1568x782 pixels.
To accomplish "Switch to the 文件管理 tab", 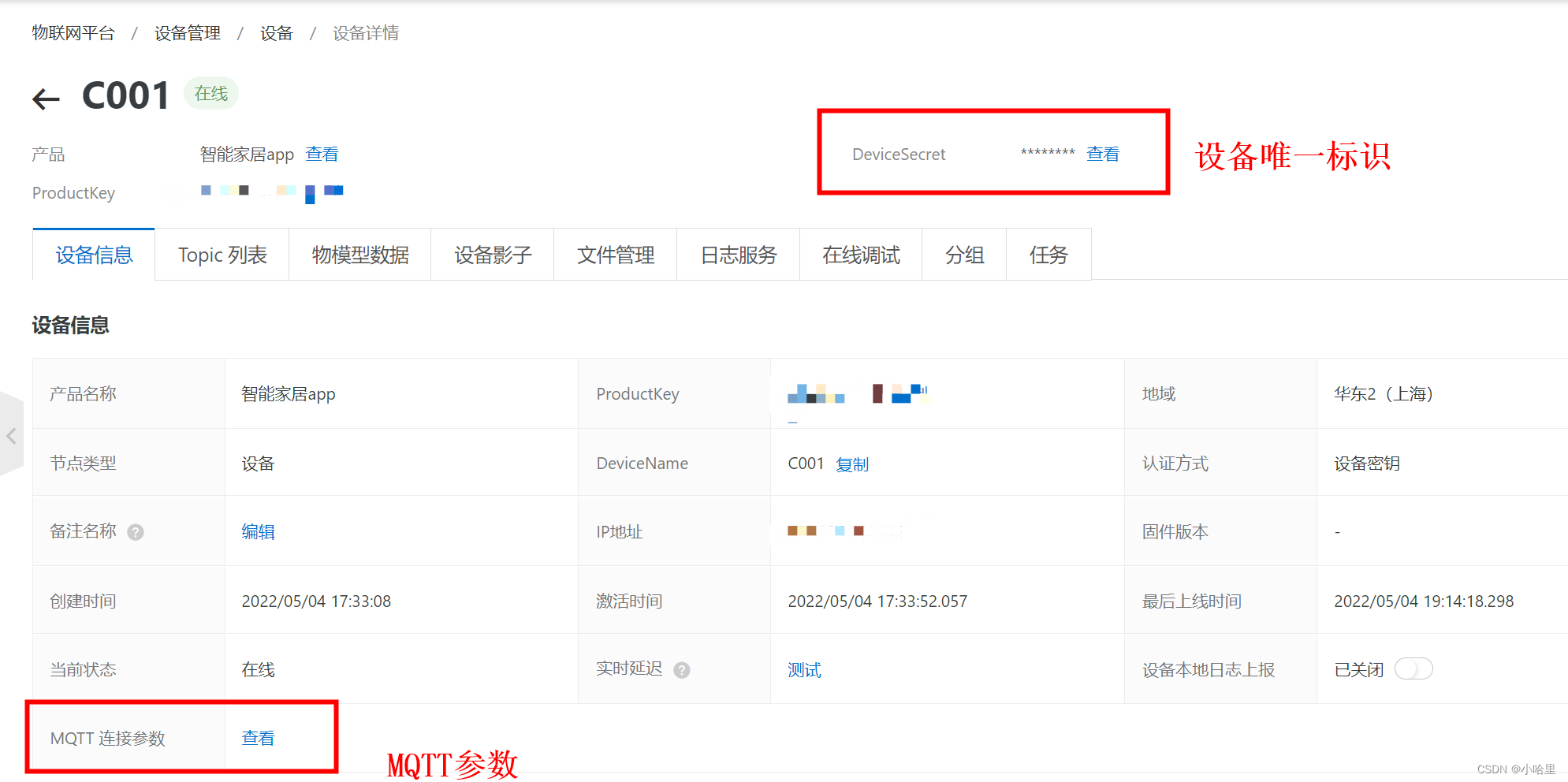I will coord(616,255).
